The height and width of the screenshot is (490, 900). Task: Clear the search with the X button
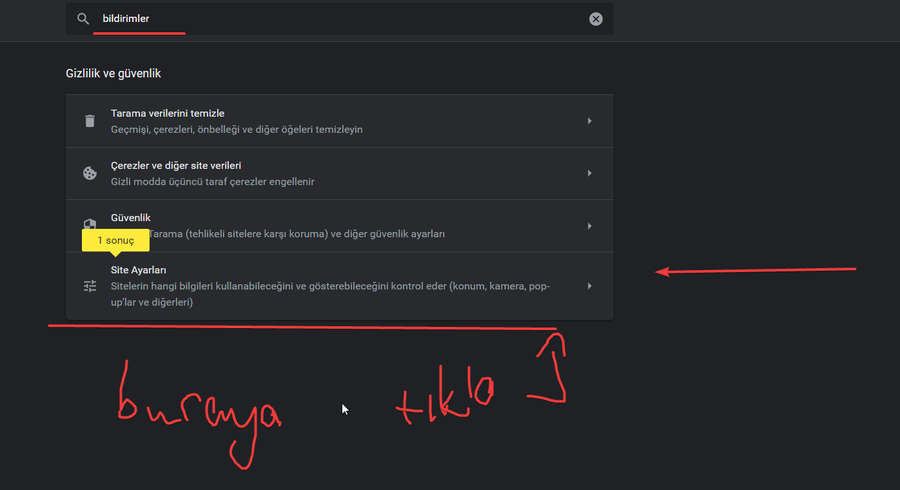(596, 19)
